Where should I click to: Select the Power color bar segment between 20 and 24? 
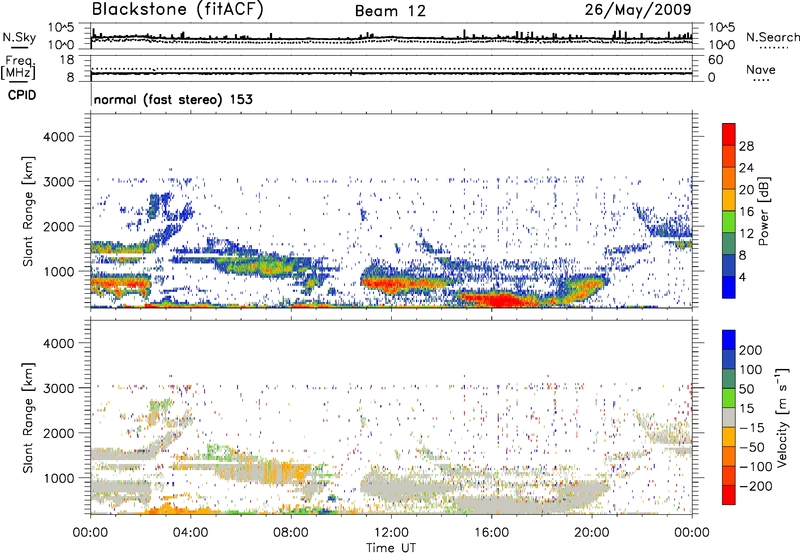click(x=729, y=179)
